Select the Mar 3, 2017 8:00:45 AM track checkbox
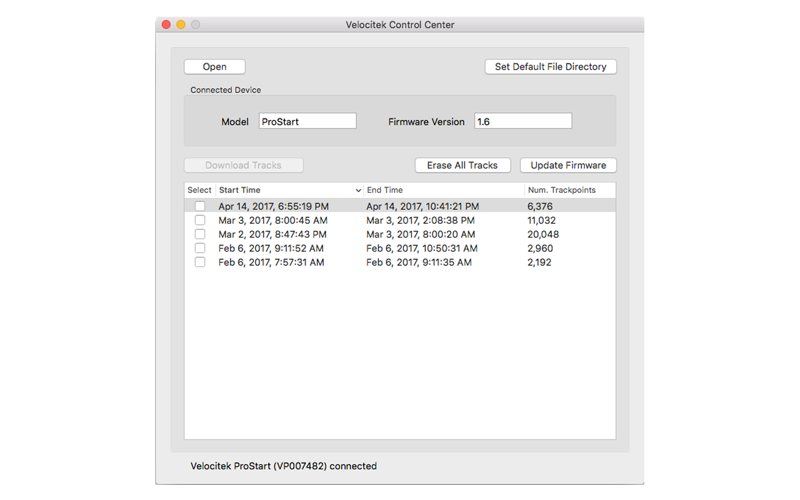The width and height of the screenshot is (800, 500). (x=200, y=220)
